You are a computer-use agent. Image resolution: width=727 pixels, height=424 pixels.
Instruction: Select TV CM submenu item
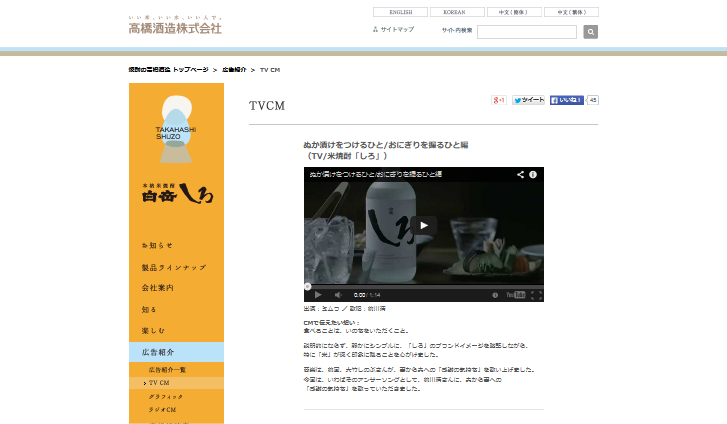point(176,383)
